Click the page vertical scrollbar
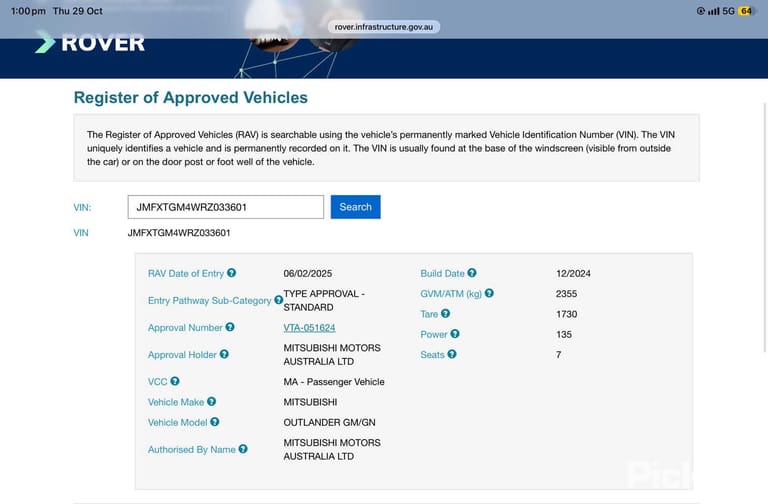This screenshot has width=768, height=504. coord(765,227)
